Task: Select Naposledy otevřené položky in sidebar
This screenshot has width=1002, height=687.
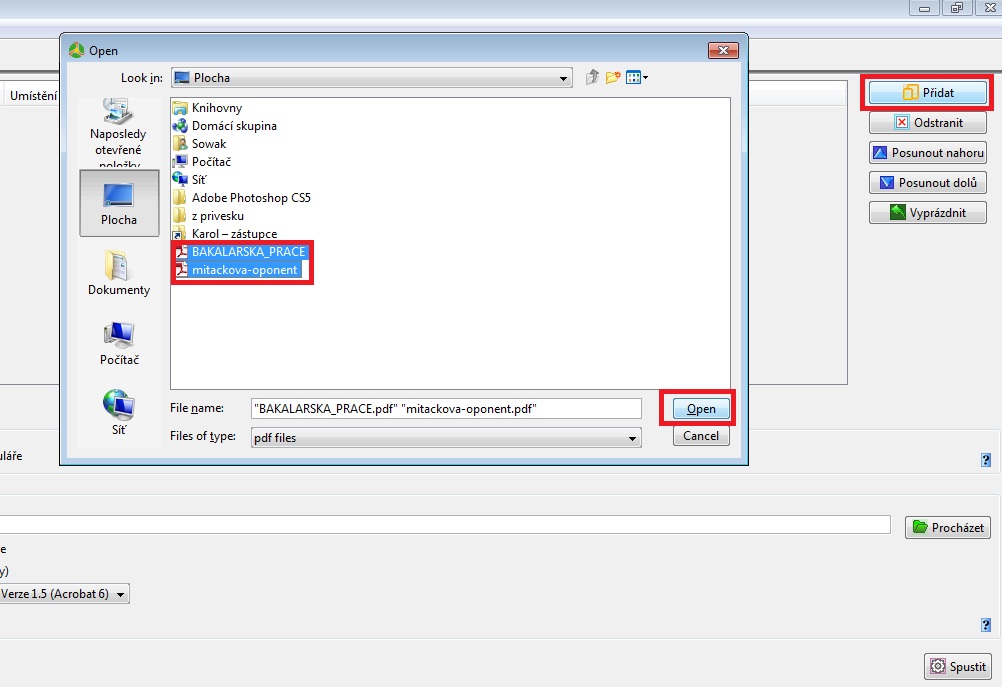Action: tap(118, 134)
